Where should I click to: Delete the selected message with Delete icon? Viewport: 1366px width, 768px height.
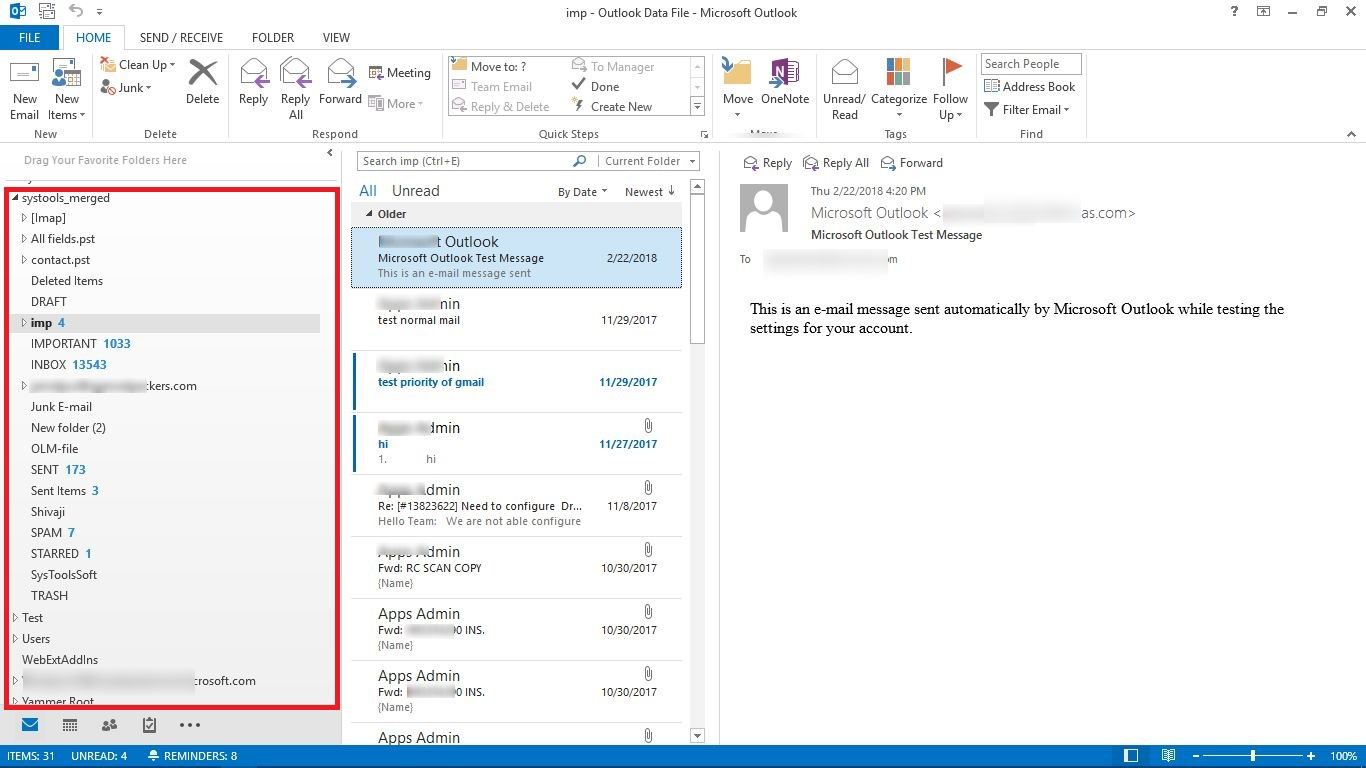click(x=202, y=75)
